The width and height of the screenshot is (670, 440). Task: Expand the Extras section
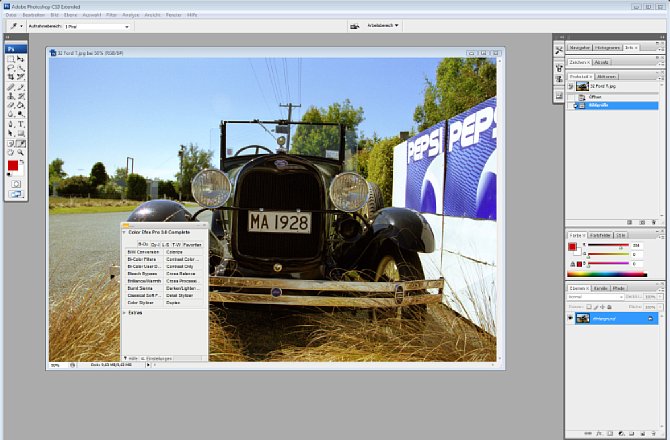click(x=124, y=313)
